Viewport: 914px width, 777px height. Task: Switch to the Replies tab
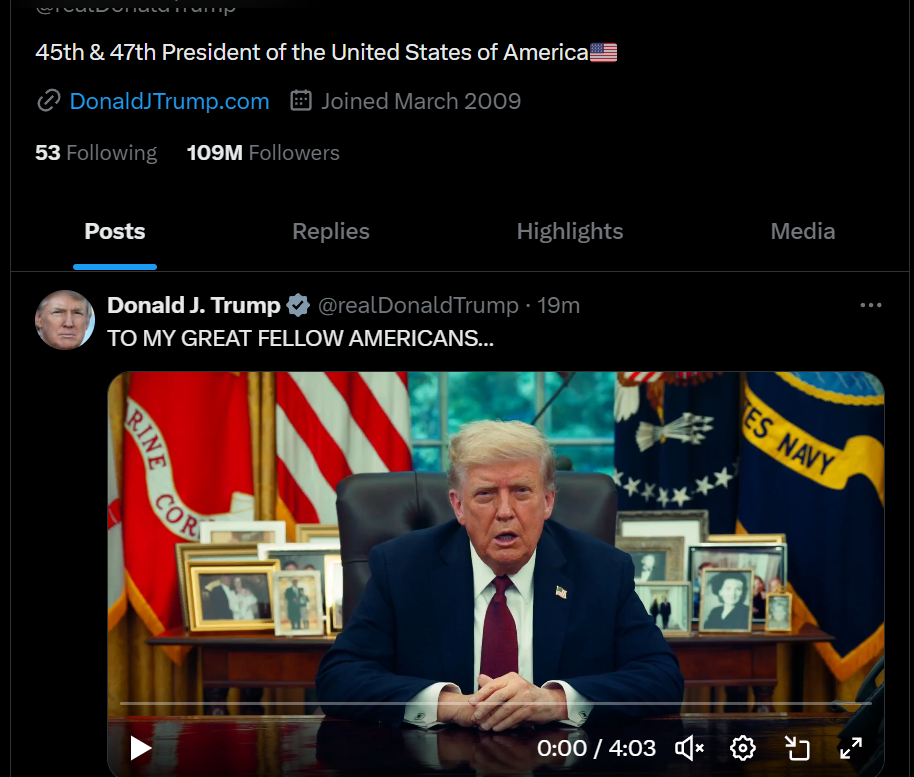(331, 231)
